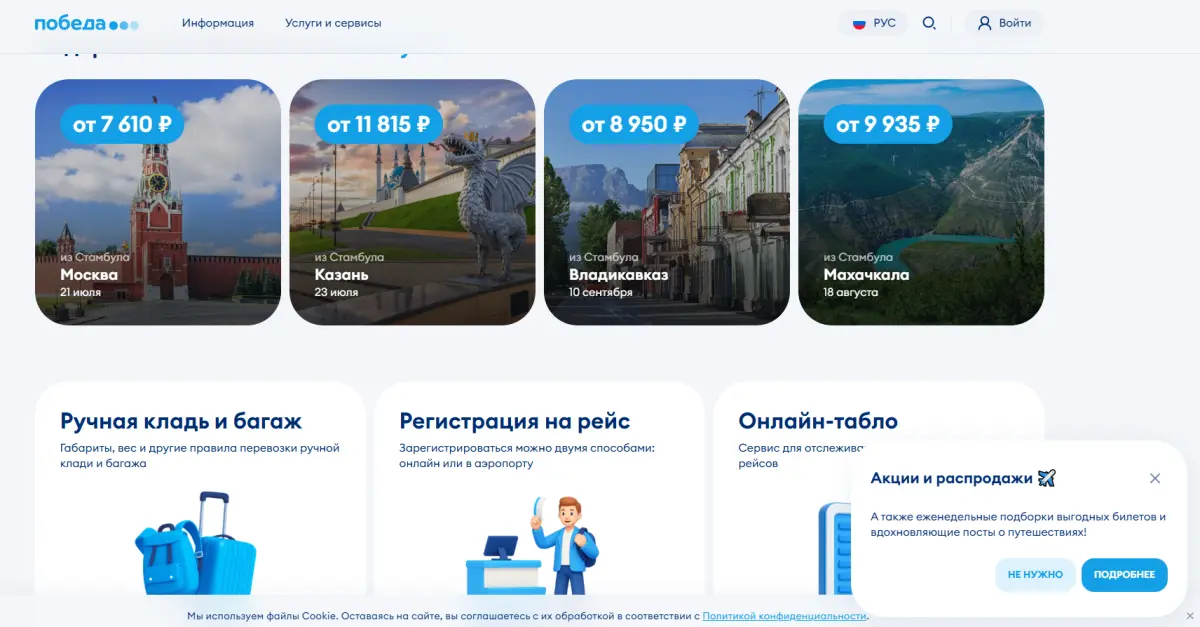
Task: Open the РУС language selector
Action: click(873, 23)
